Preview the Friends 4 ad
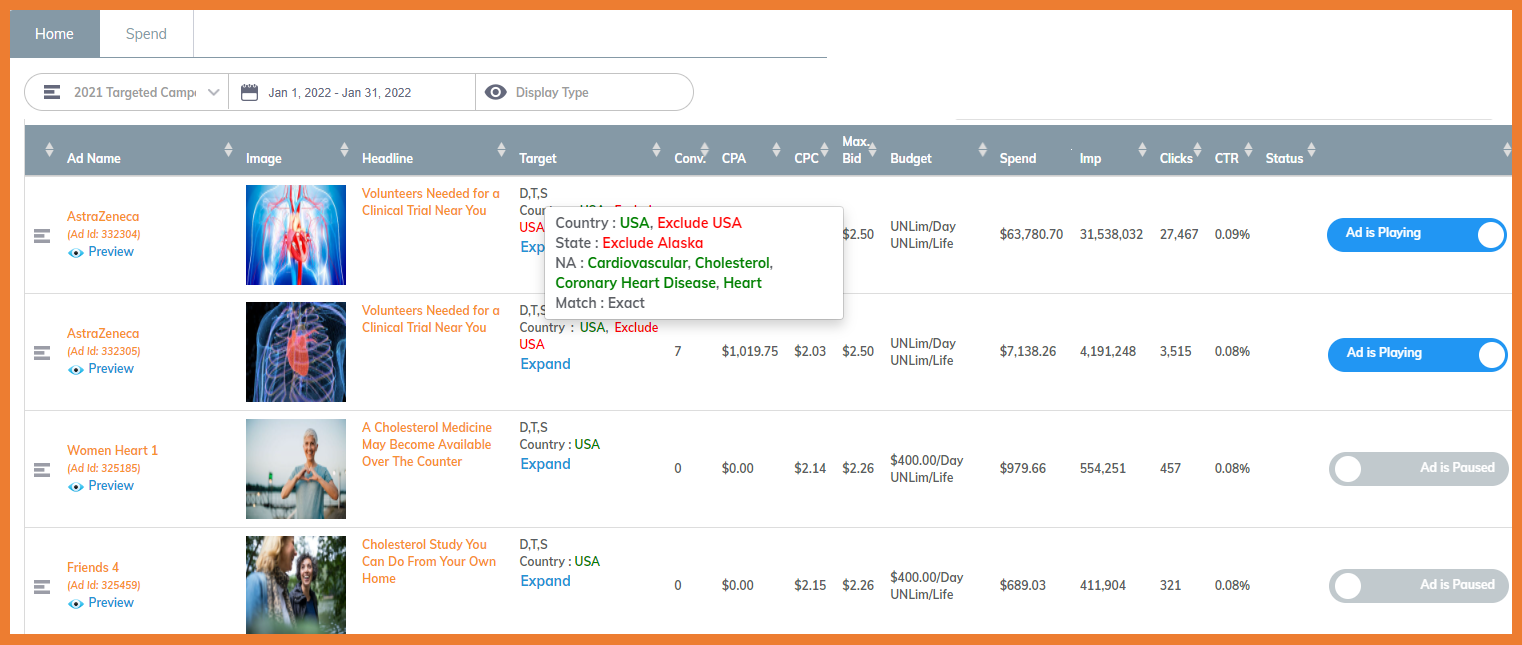Image resolution: width=1522 pixels, height=645 pixels. 101,603
